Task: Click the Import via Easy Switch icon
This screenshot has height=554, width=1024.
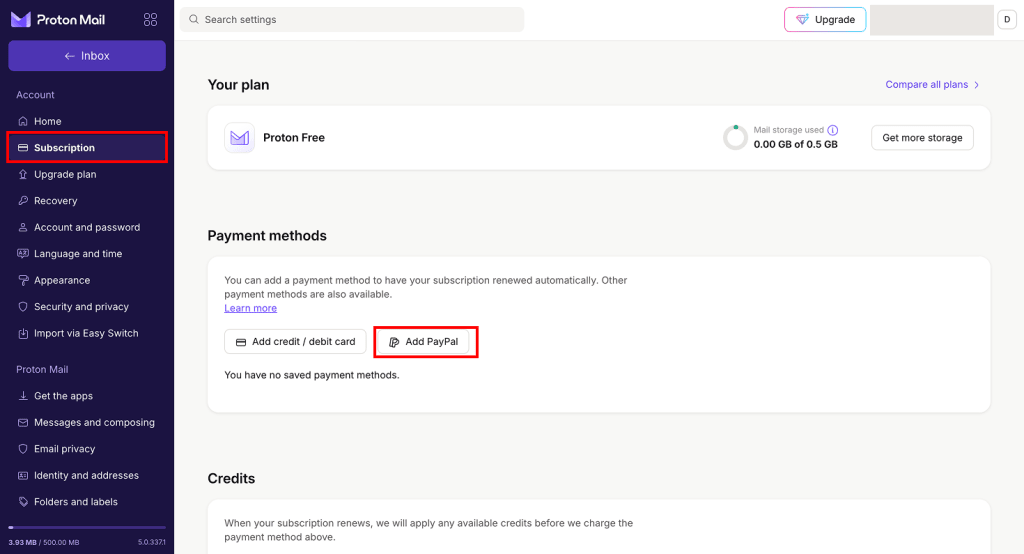Action: click(23, 333)
